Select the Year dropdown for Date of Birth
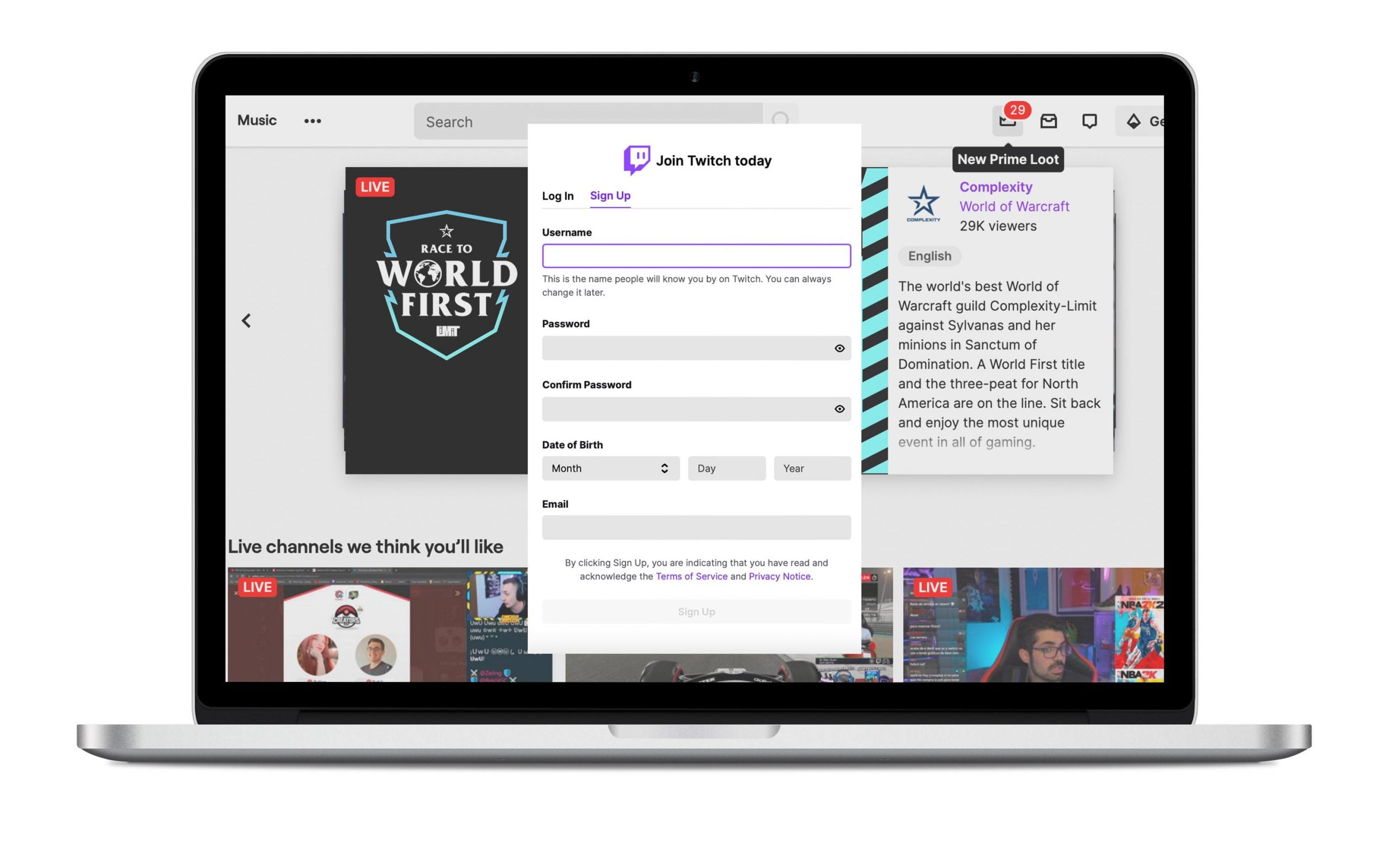This screenshot has height=868, width=1389. tap(812, 468)
